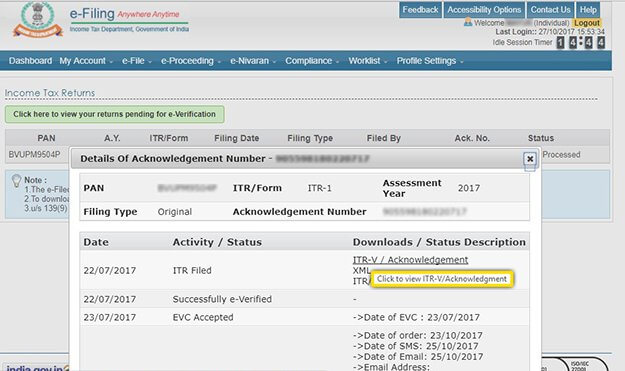Open the ITR-V / Acknowledgement download link

[410, 260]
